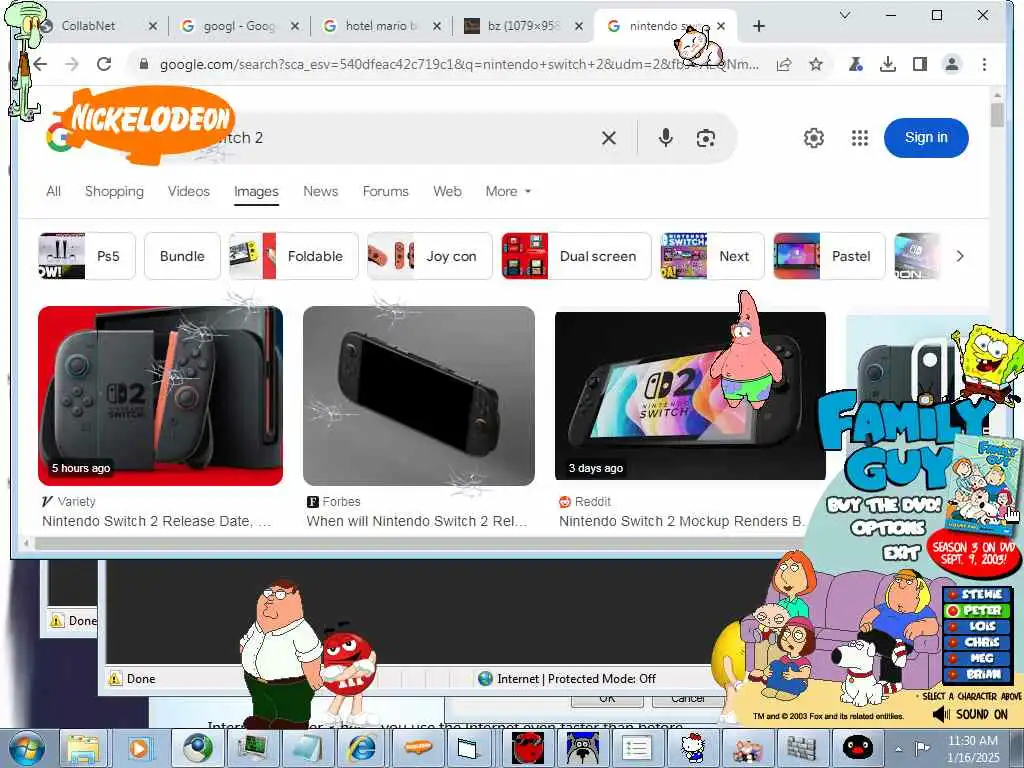Select the Shopping search category
The width and height of the screenshot is (1024, 768).
pyautogui.click(x=114, y=191)
